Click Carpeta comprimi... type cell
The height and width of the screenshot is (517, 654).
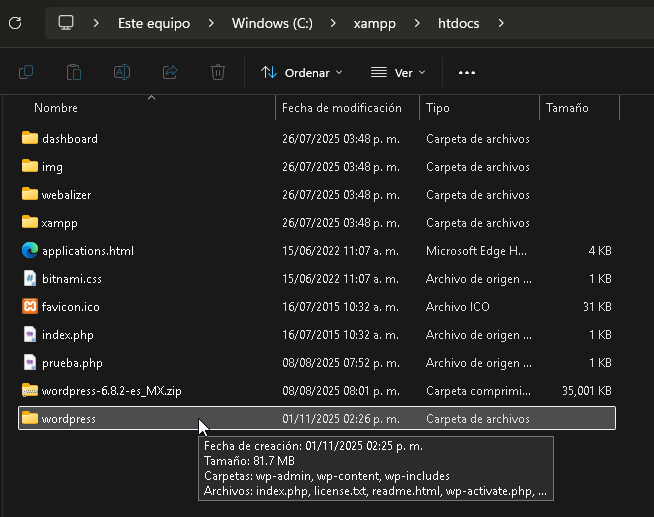pyautogui.click(x=478, y=391)
